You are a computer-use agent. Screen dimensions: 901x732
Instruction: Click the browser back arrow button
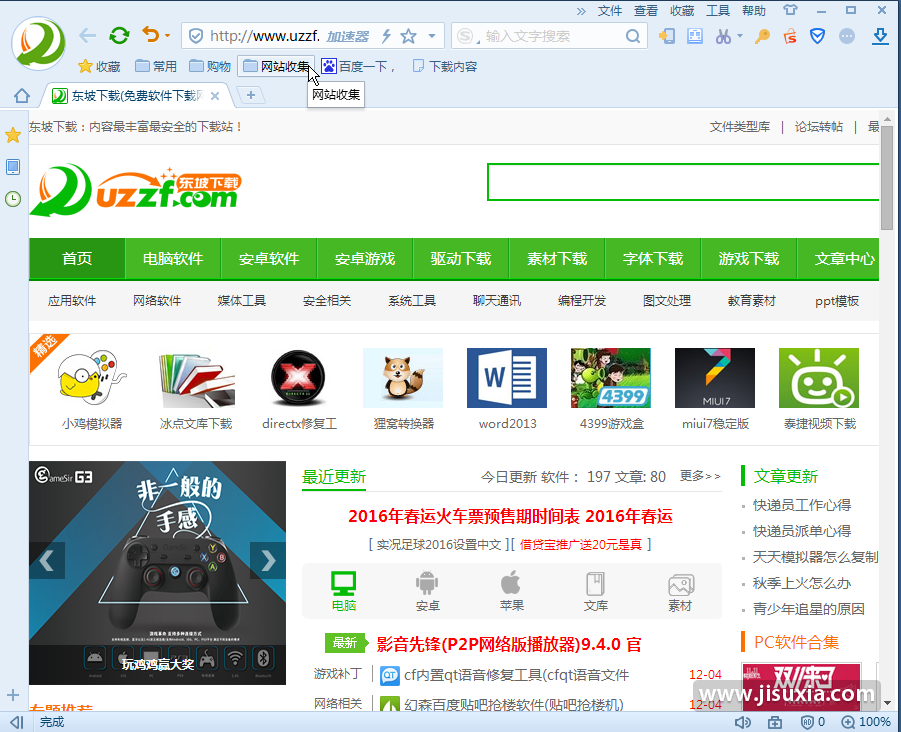point(87,36)
